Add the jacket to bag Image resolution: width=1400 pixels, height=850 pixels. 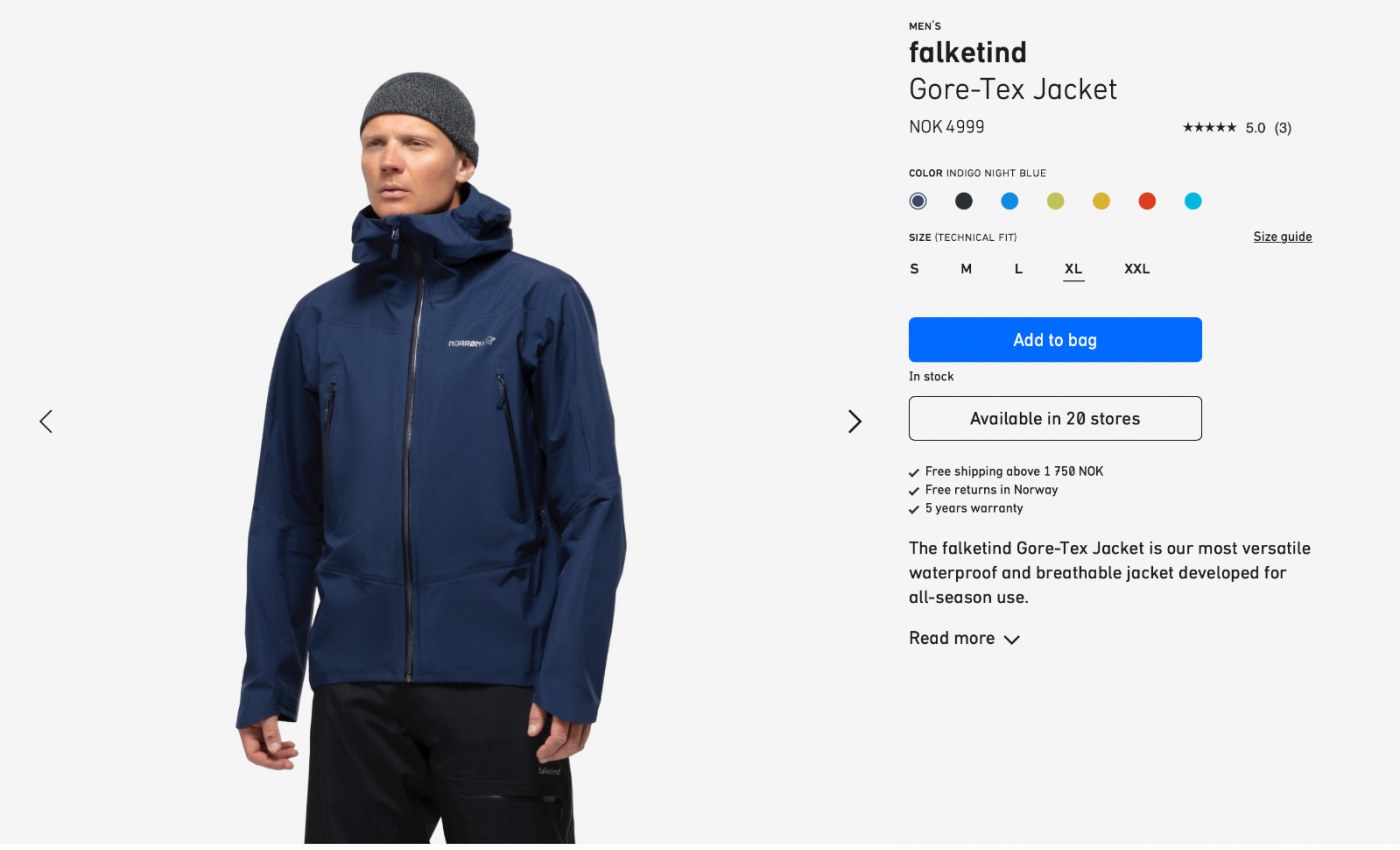(x=1055, y=340)
